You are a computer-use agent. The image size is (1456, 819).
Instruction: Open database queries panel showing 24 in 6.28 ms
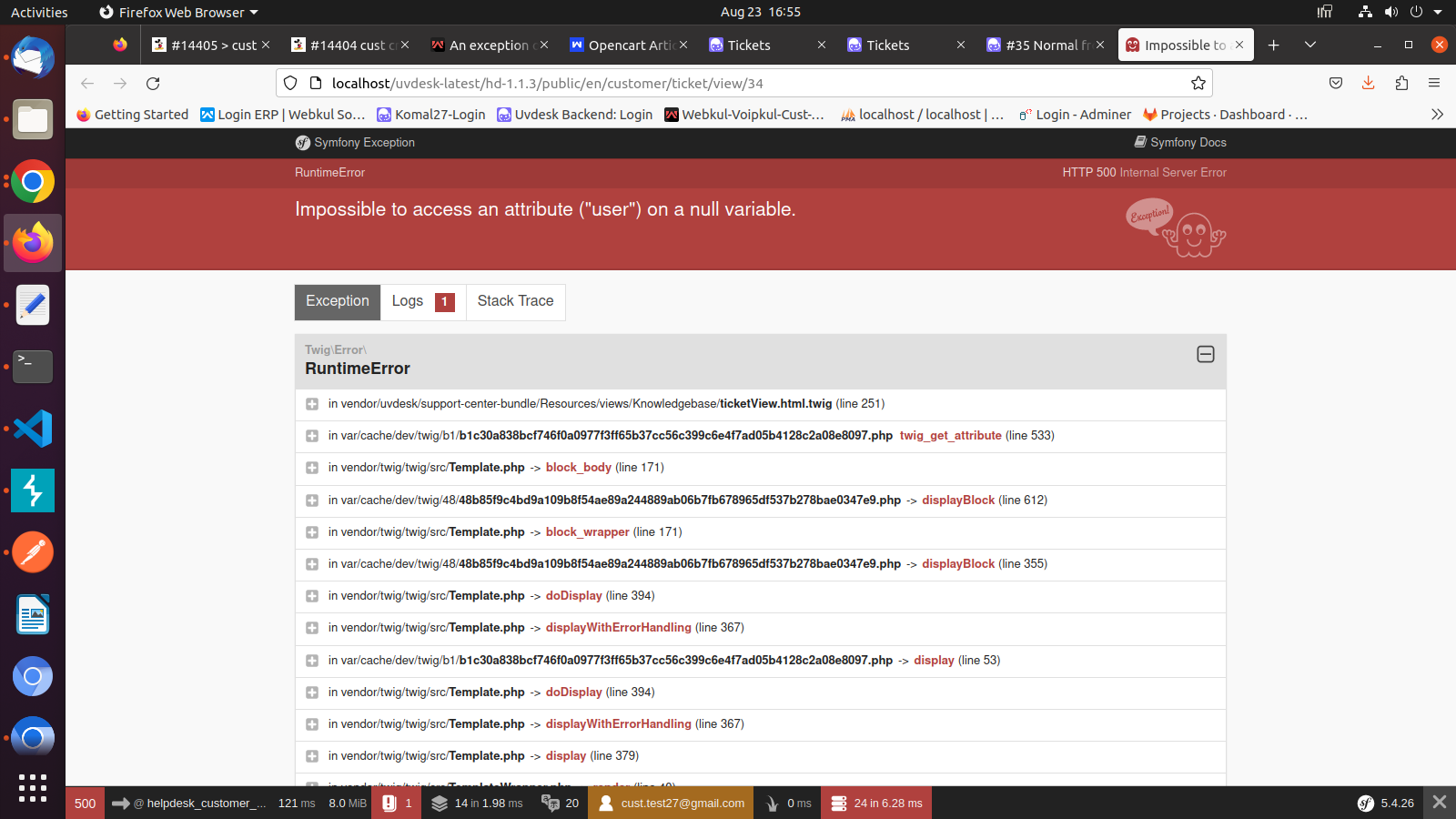pos(875,803)
